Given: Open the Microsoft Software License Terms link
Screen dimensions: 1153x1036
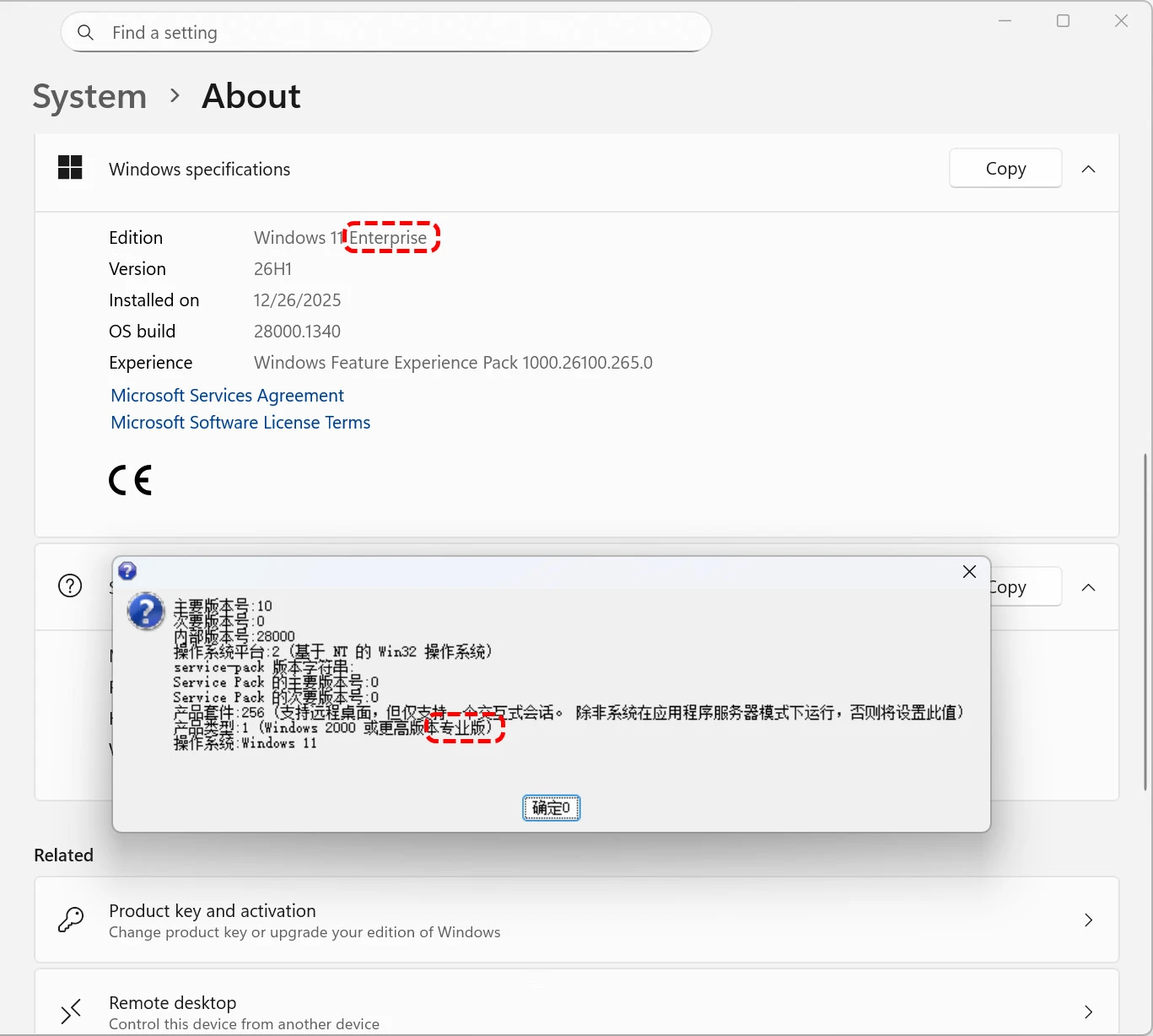Looking at the screenshot, I should (x=240, y=423).
